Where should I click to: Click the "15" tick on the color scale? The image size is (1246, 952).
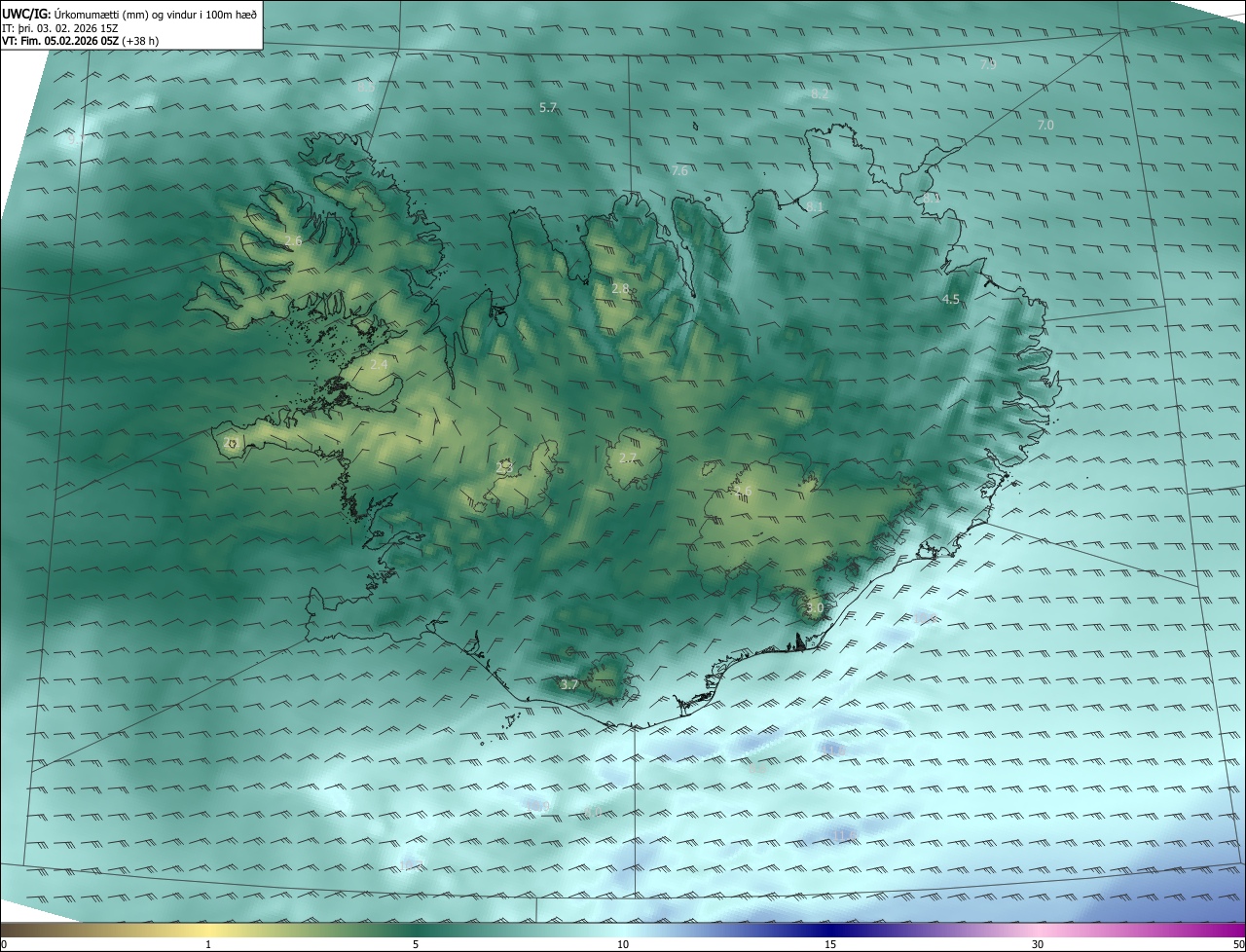click(x=830, y=944)
